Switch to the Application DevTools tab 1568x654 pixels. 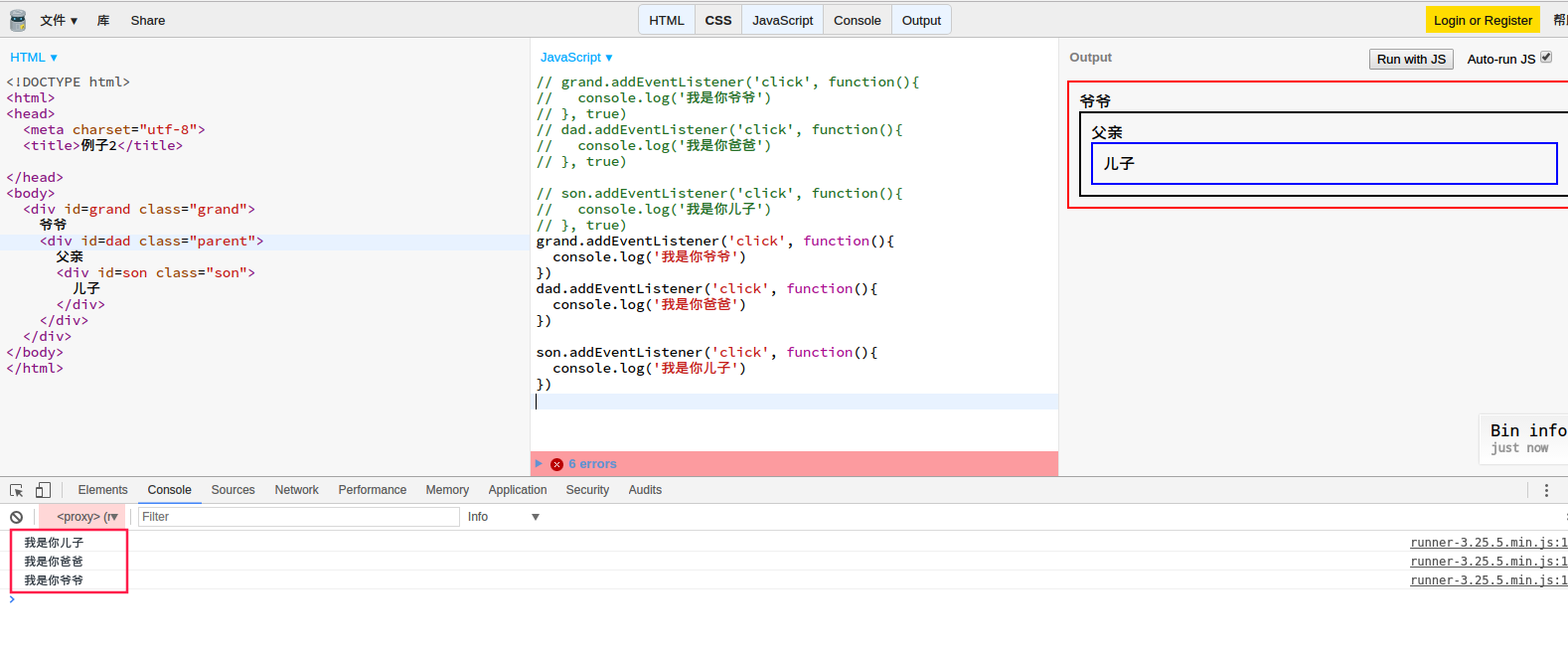point(518,490)
